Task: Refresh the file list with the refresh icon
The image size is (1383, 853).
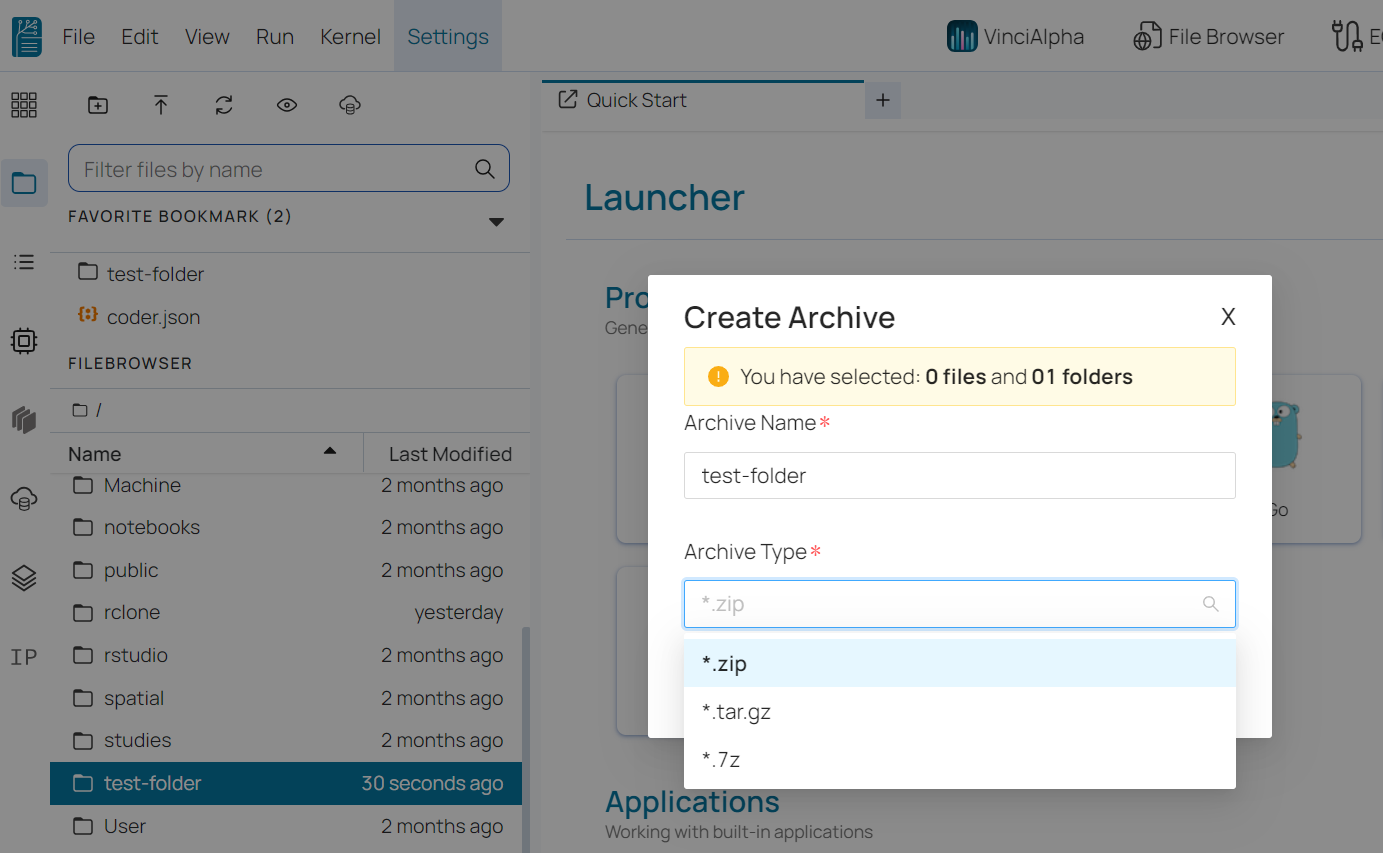Action: (x=223, y=104)
